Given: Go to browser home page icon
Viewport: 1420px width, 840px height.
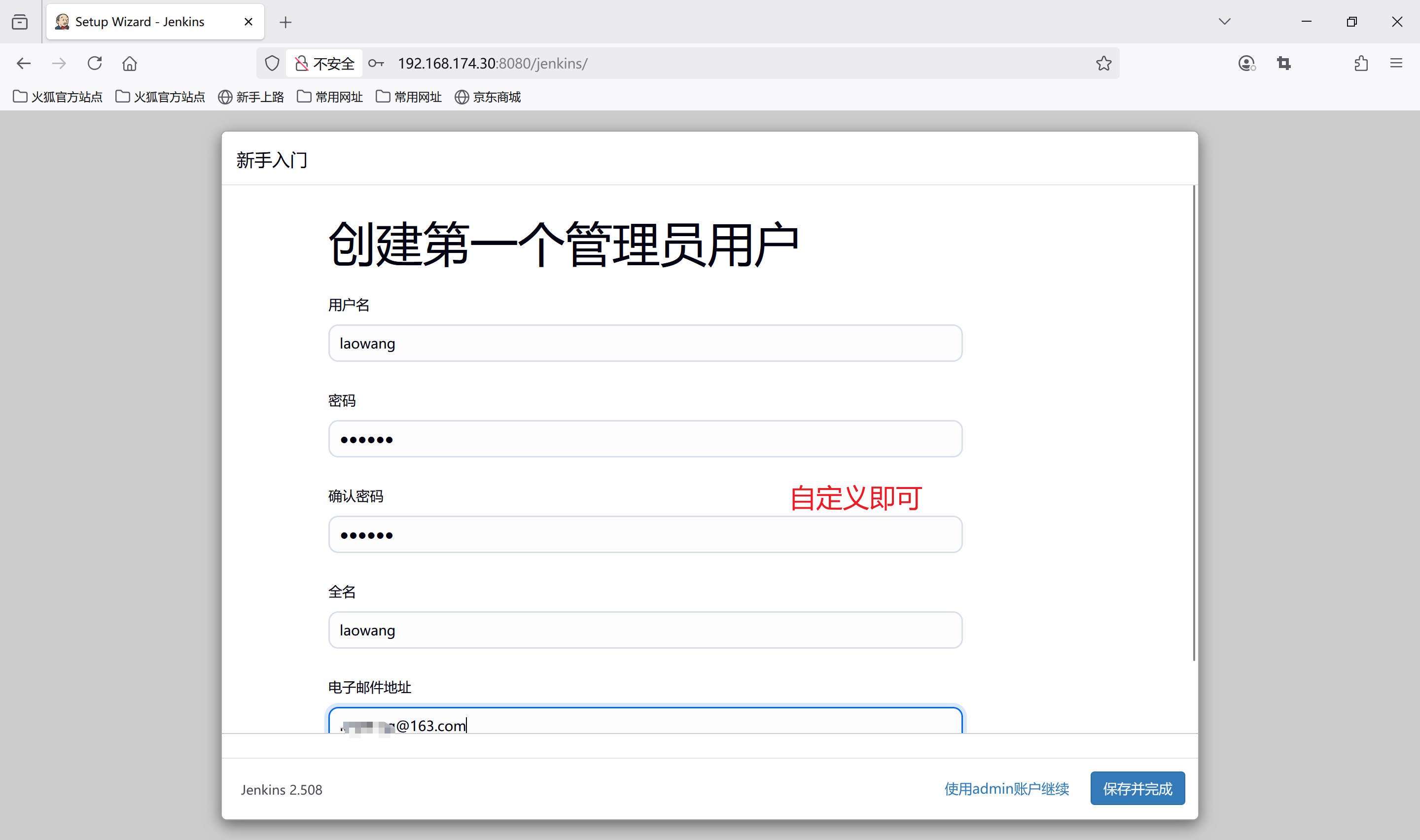Looking at the screenshot, I should point(130,64).
